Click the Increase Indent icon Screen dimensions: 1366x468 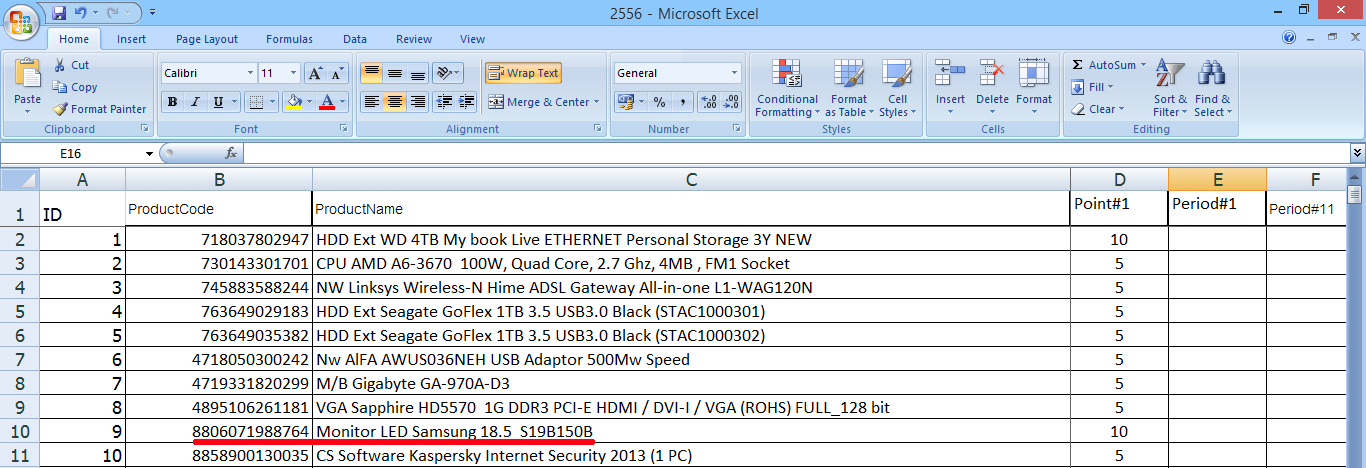467,102
